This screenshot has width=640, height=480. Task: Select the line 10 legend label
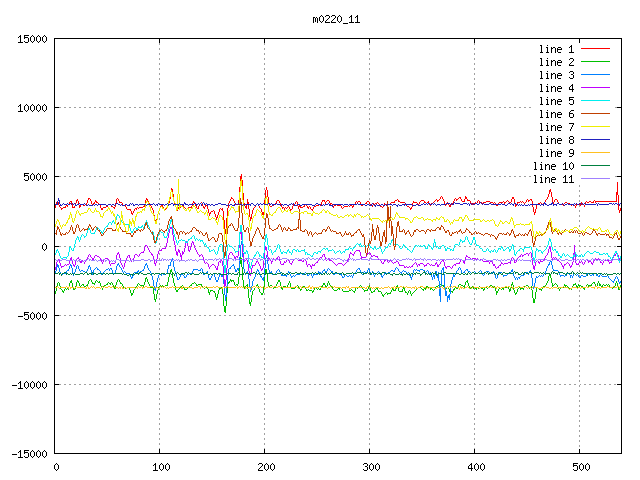click(x=553, y=166)
